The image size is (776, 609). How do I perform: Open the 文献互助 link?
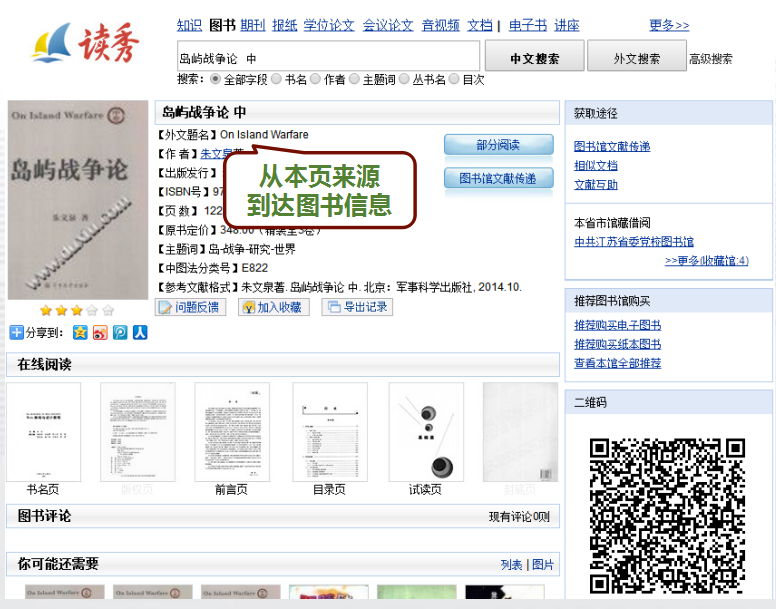[595, 185]
